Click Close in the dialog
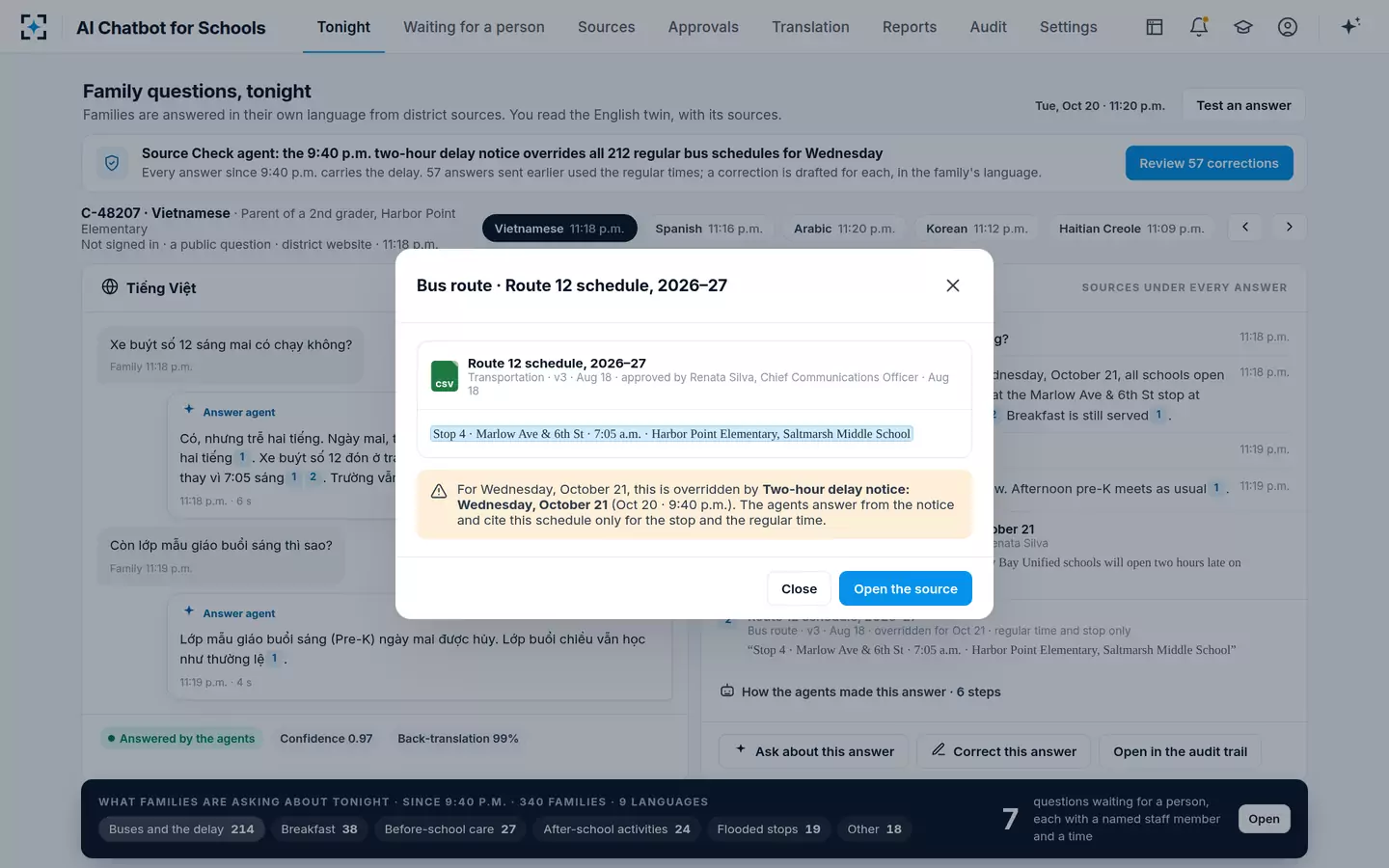 point(799,588)
